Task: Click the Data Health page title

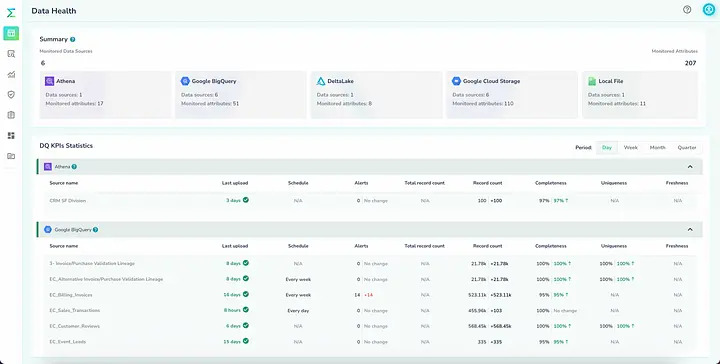Action: [x=54, y=11]
